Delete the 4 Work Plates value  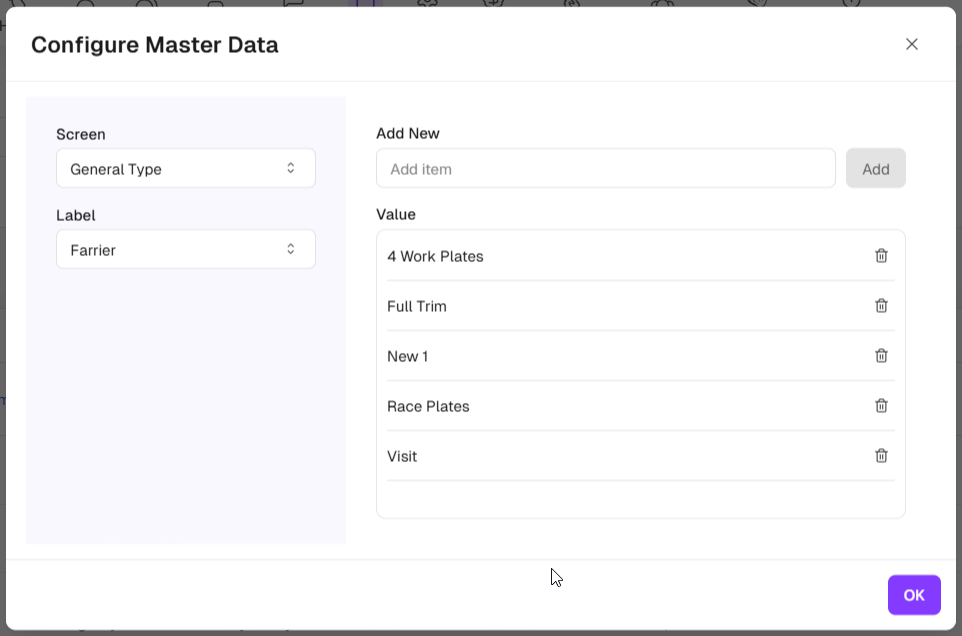point(881,256)
